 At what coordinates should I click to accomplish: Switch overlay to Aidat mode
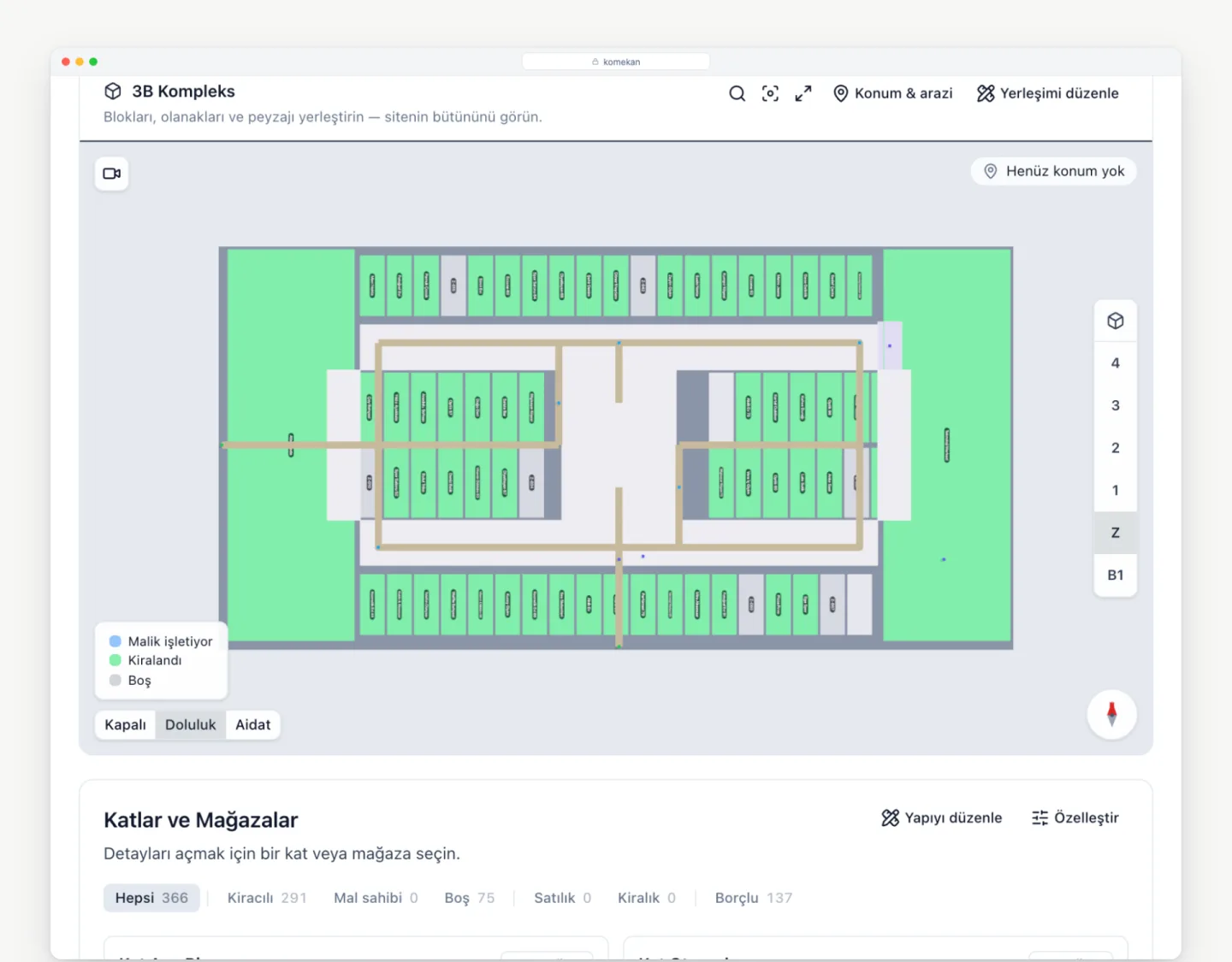coord(253,724)
